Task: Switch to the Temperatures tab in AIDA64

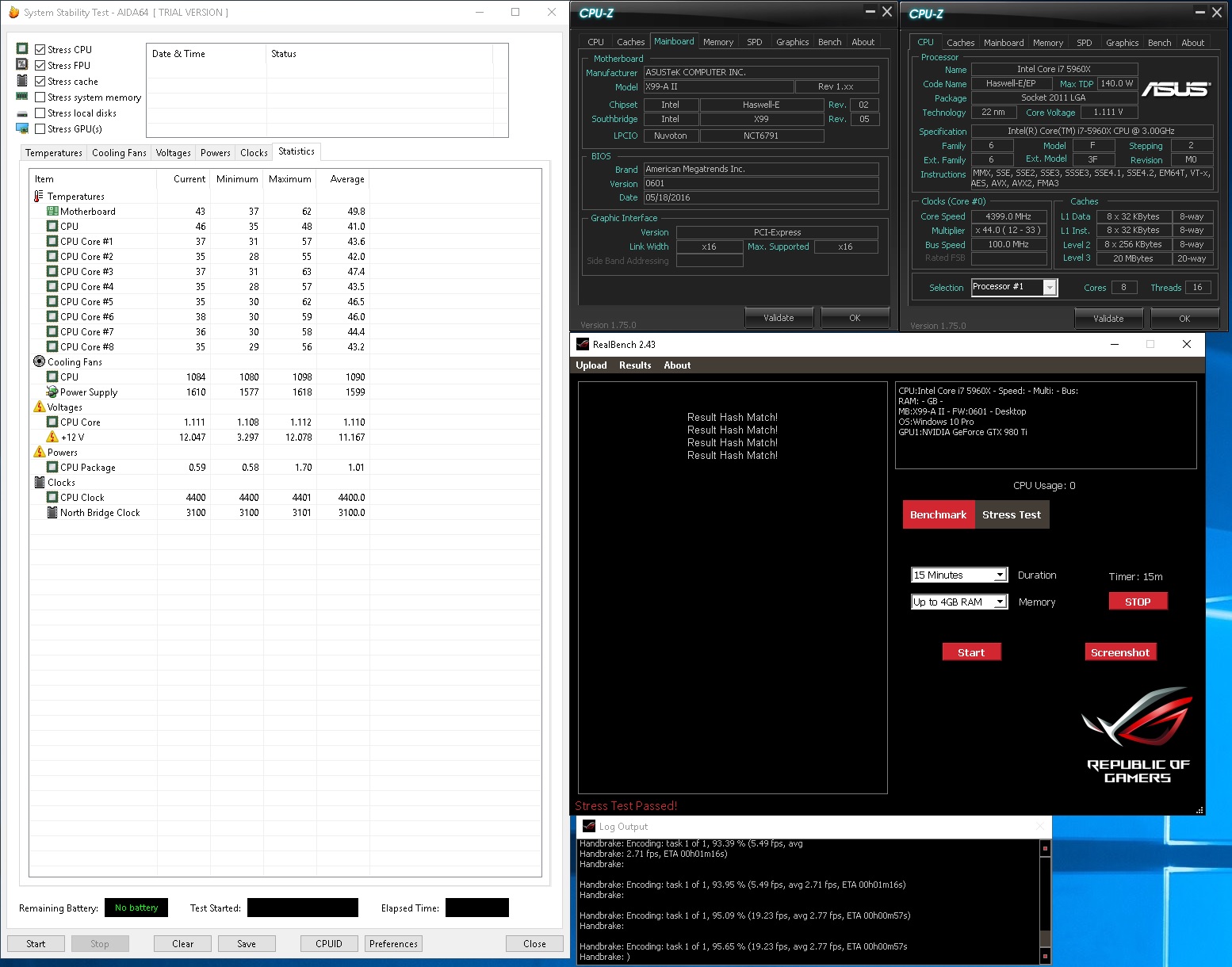Action: tap(54, 153)
